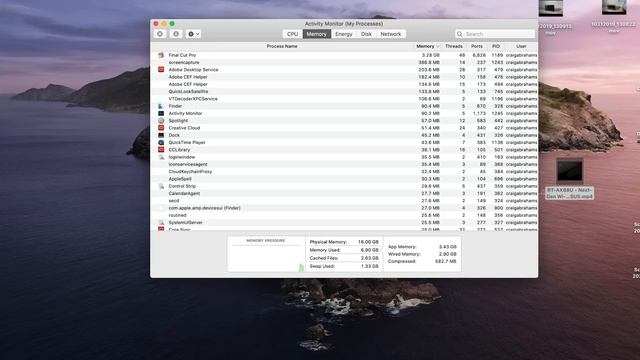
Task: Click the Finder row PID 328
Action: point(498,106)
